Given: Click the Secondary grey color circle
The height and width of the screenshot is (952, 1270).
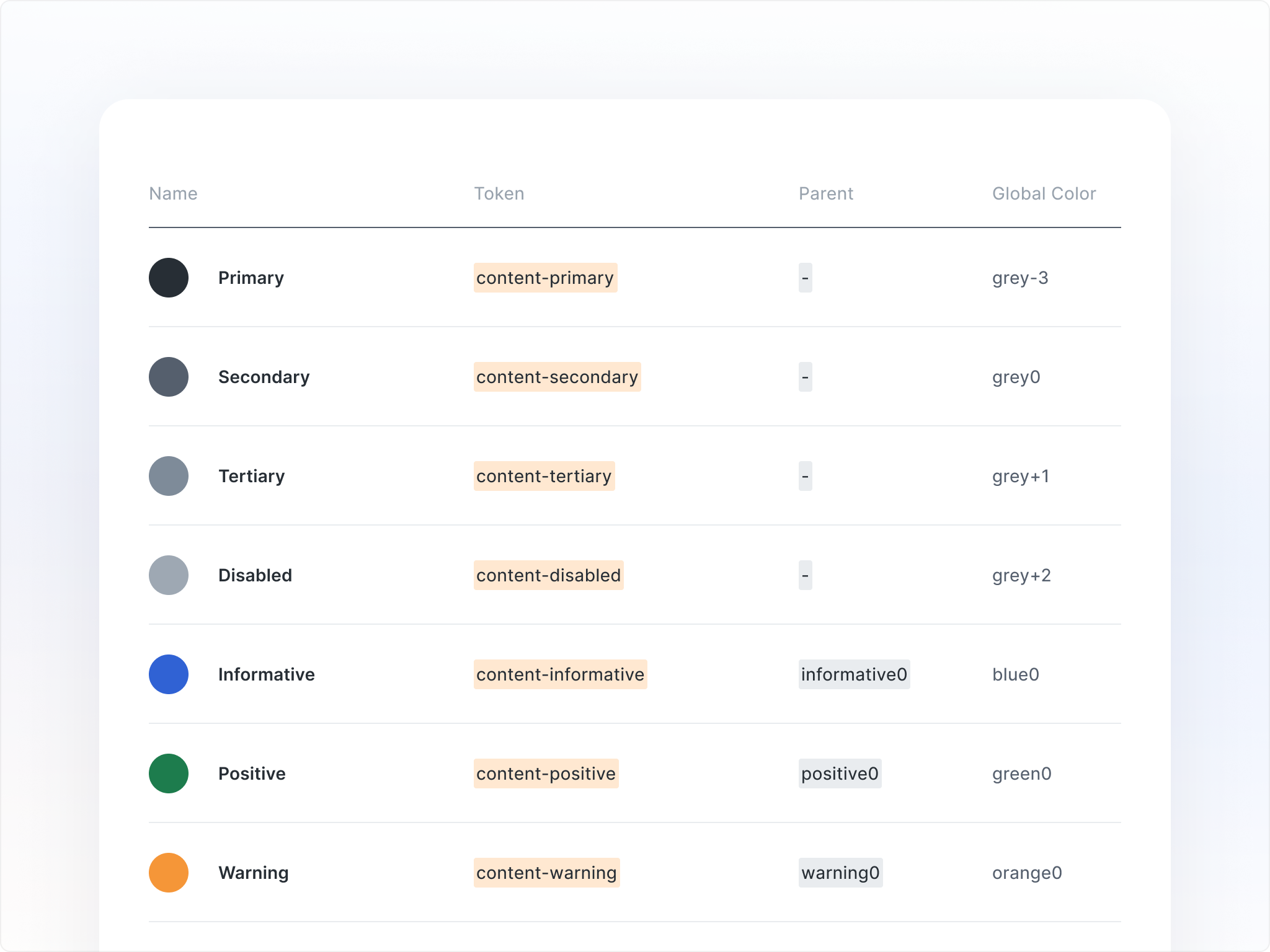Looking at the screenshot, I should click(x=169, y=377).
